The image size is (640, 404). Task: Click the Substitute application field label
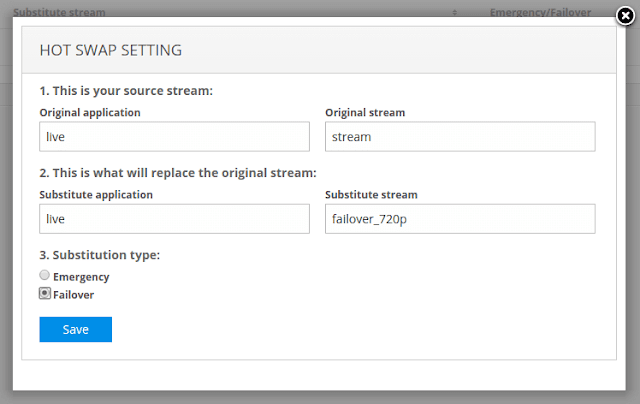pyautogui.click(x=96, y=194)
